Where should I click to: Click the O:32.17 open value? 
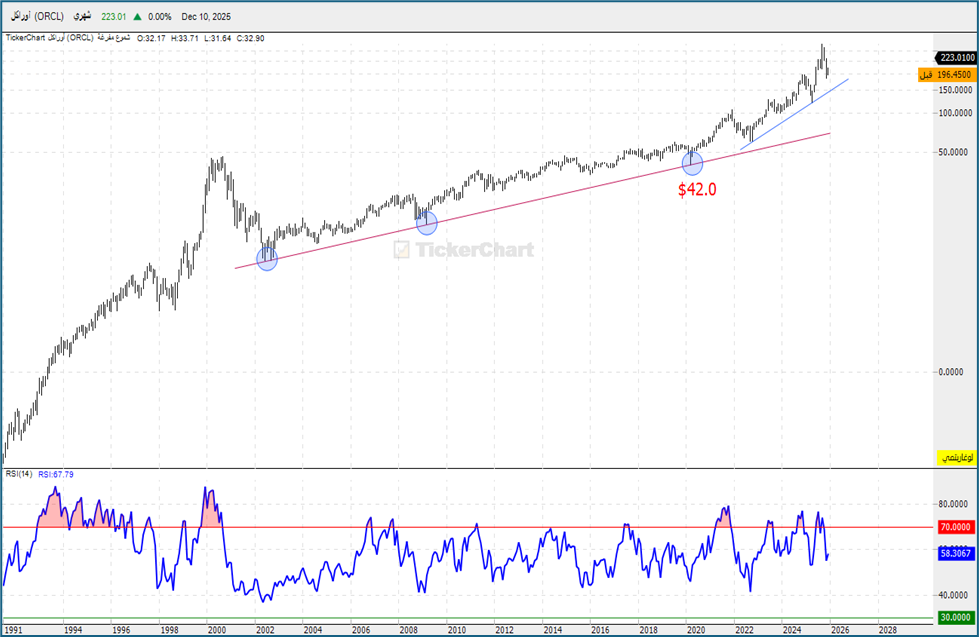coord(151,38)
